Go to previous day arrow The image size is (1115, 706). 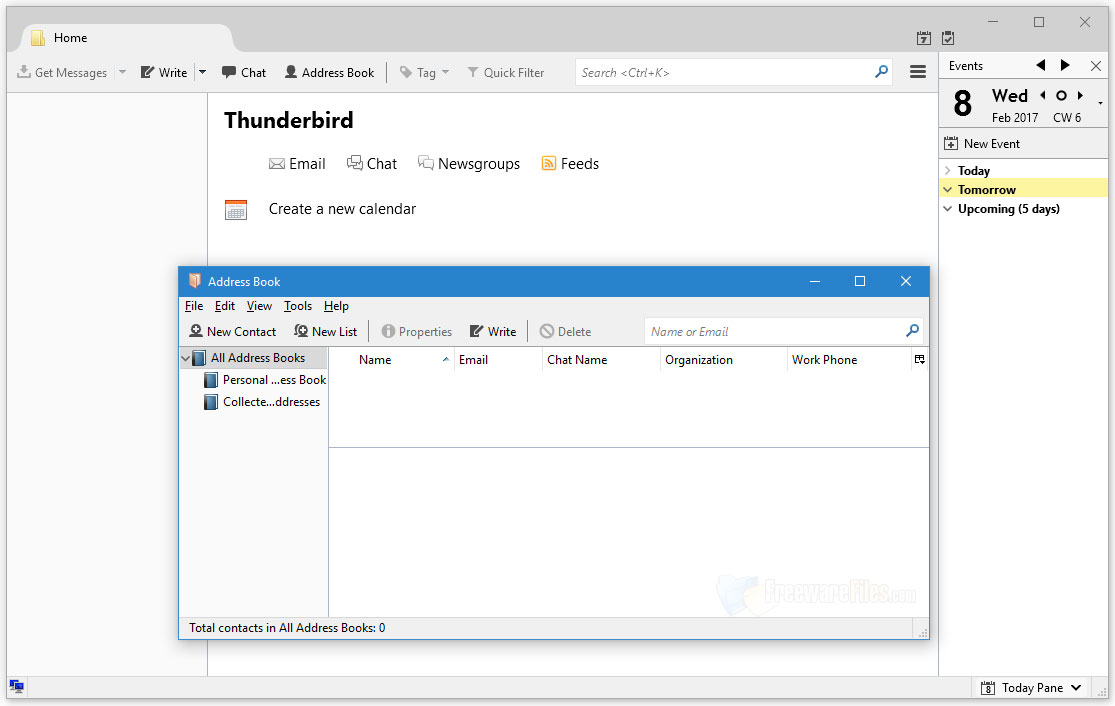point(1042,95)
